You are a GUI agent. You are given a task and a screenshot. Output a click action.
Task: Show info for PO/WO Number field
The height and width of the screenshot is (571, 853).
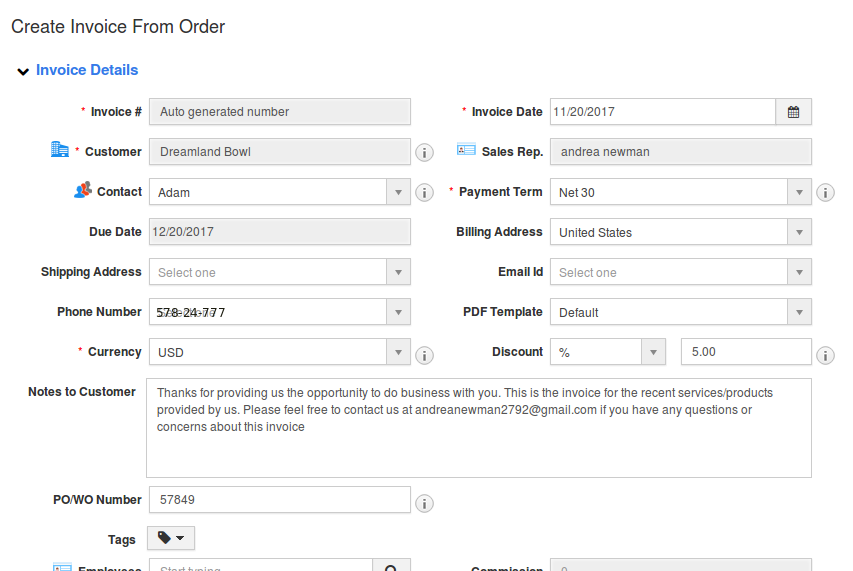click(x=424, y=504)
